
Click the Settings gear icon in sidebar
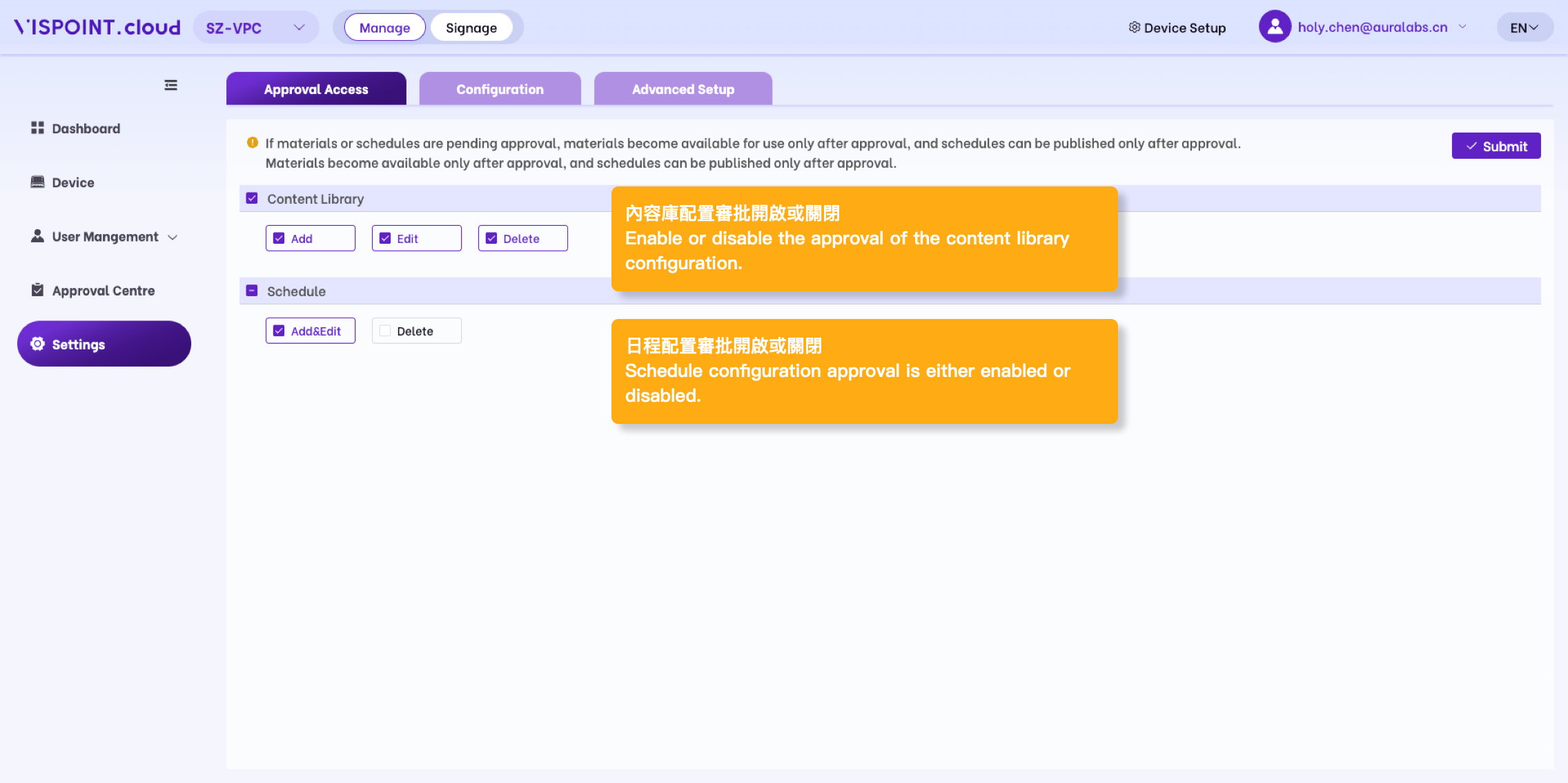(x=37, y=344)
